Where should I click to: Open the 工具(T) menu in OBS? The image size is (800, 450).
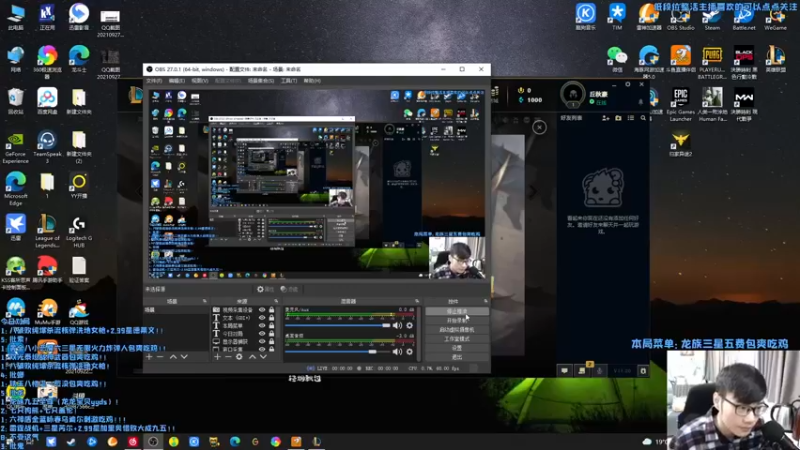(289, 81)
